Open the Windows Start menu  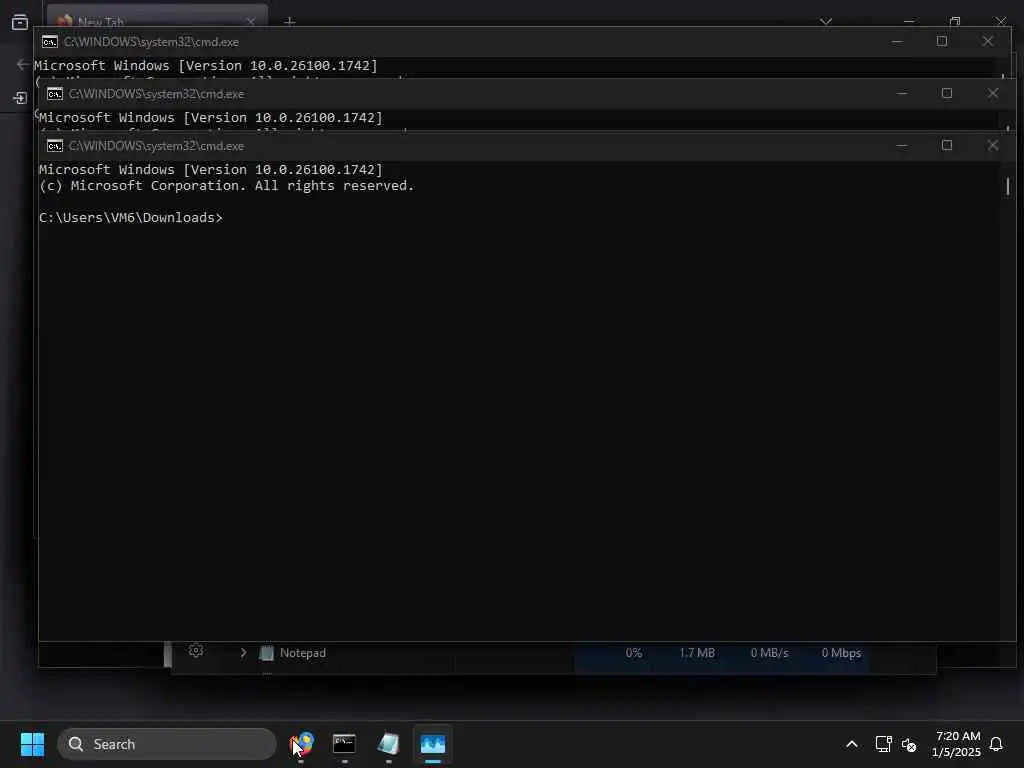(32, 744)
